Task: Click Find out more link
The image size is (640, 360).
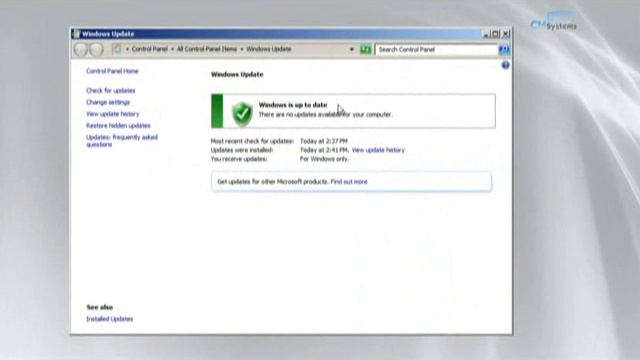Action: (349, 182)
